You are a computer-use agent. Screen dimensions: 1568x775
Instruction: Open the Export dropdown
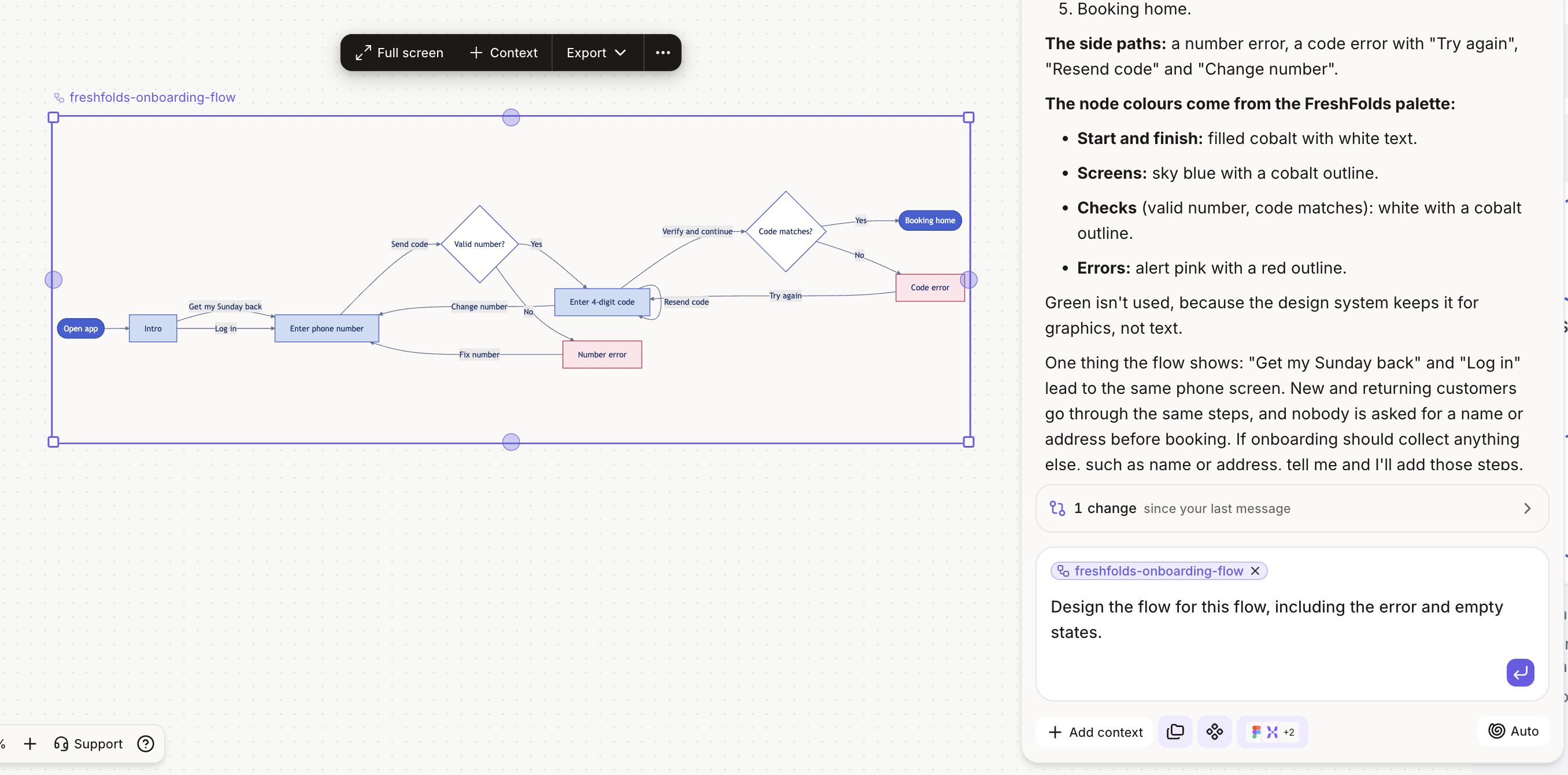597,53
